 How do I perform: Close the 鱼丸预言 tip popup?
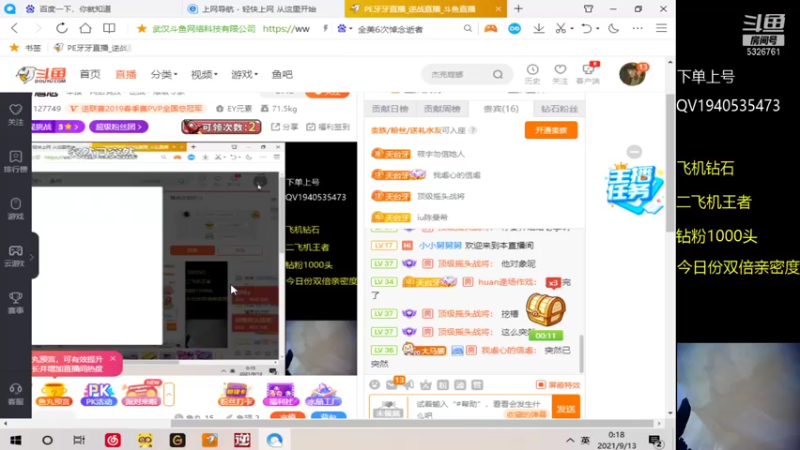click(113, 359)
